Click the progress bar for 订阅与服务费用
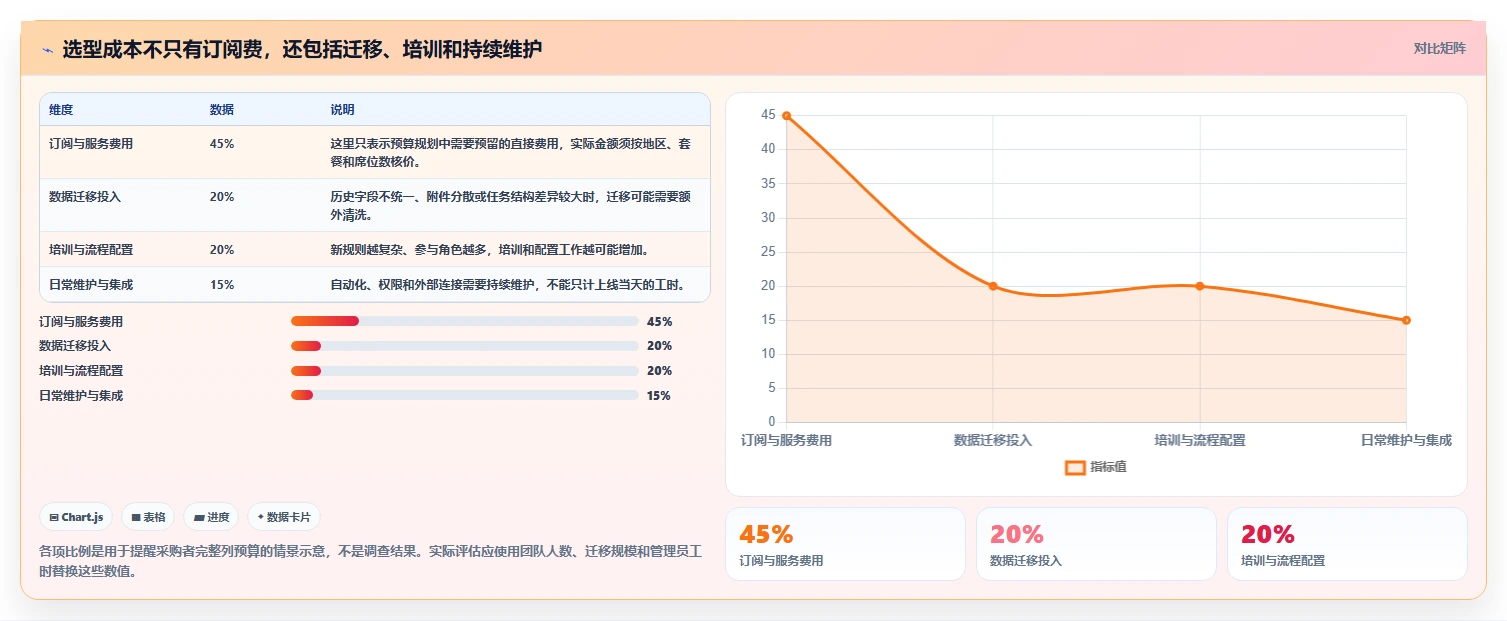 (x=464, y=321)
